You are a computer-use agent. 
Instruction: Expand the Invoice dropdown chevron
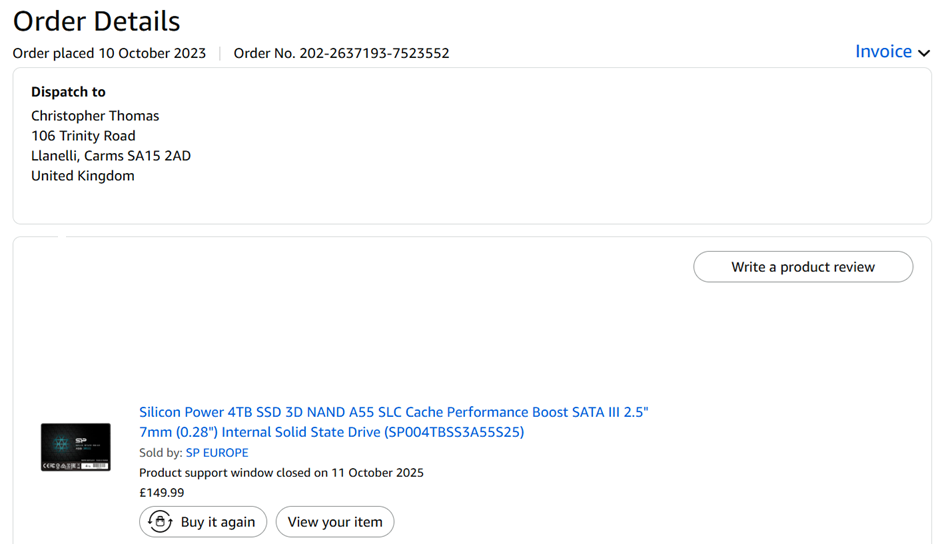coord(925,53)
